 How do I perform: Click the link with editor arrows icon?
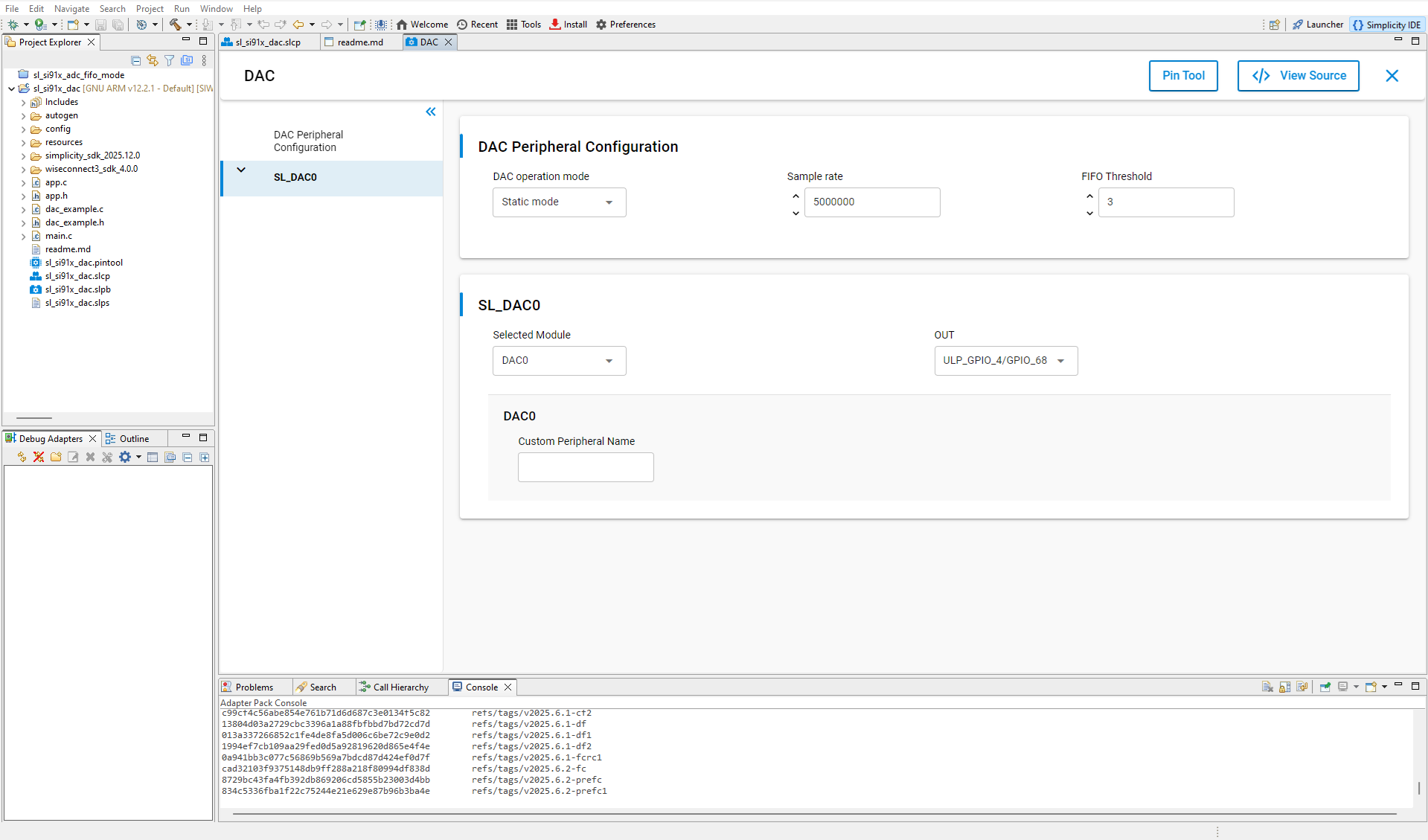(x=153, y=60)
